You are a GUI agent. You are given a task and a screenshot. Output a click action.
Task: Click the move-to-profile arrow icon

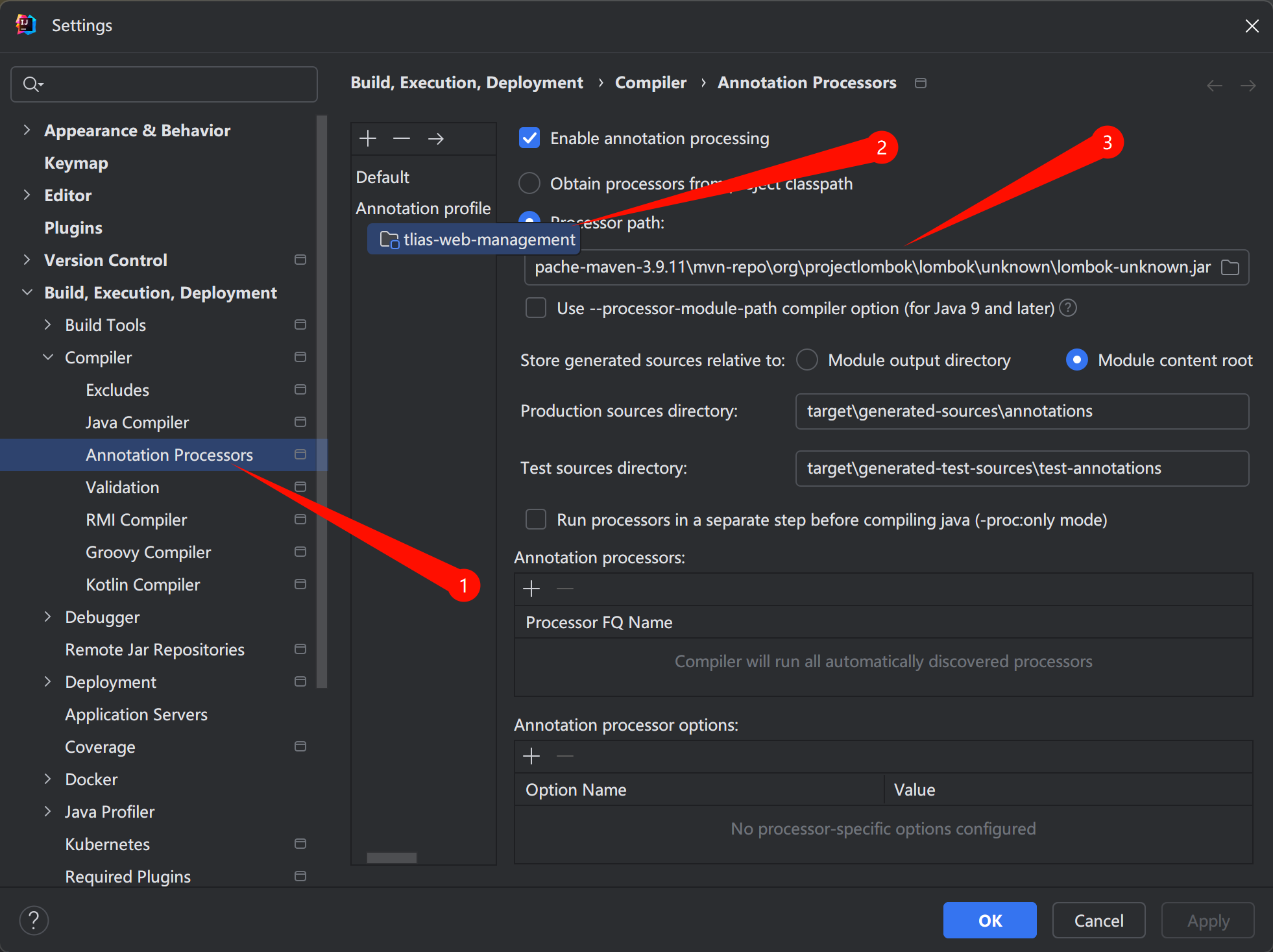436,138
